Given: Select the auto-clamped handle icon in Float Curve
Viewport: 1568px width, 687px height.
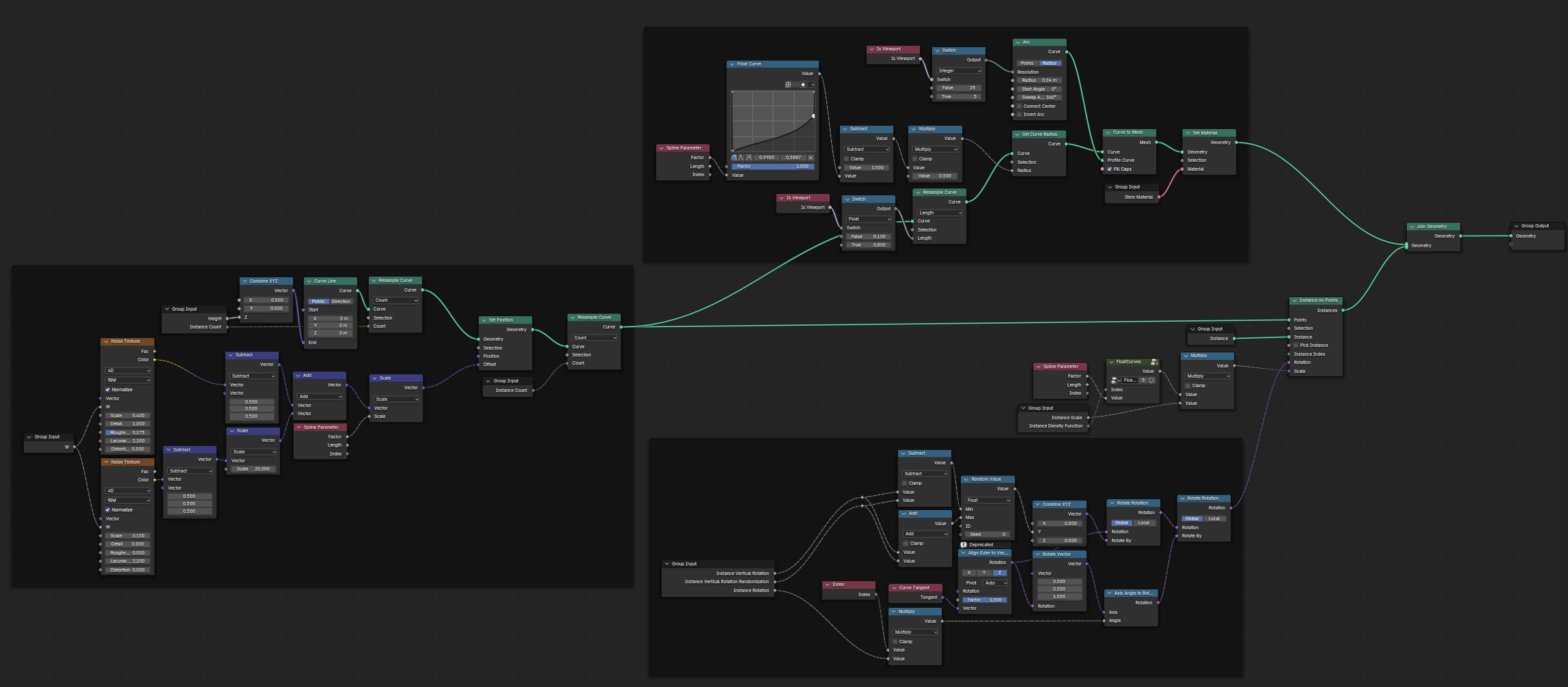Looking at the screenshot, I should (735, 158).
